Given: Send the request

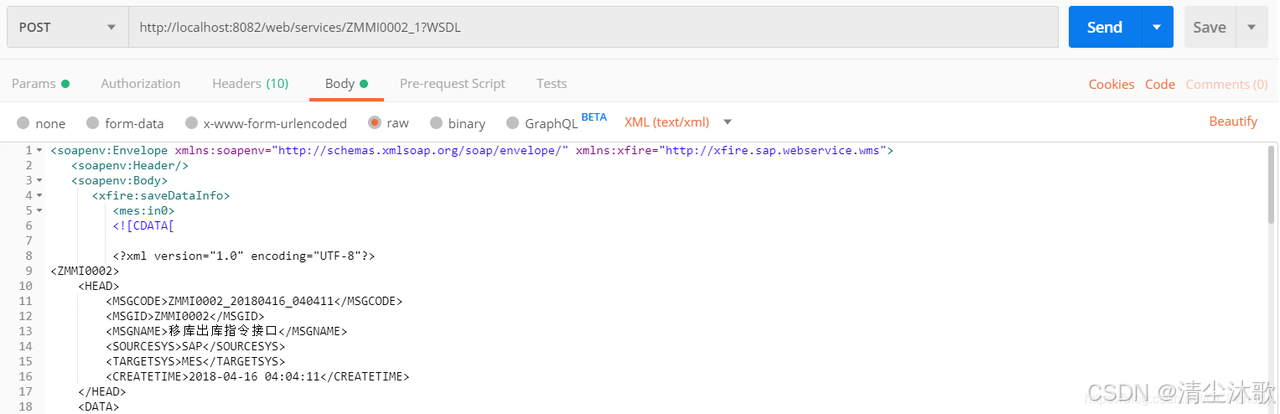Looking at the screenshot, I should [x=1105, y=27].
